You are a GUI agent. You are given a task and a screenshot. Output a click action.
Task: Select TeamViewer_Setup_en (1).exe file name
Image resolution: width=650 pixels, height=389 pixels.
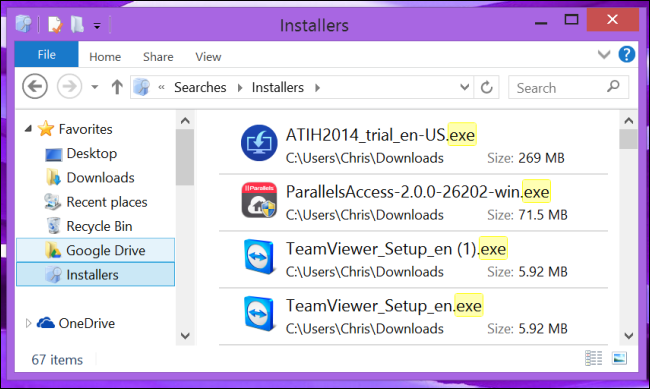396,249
